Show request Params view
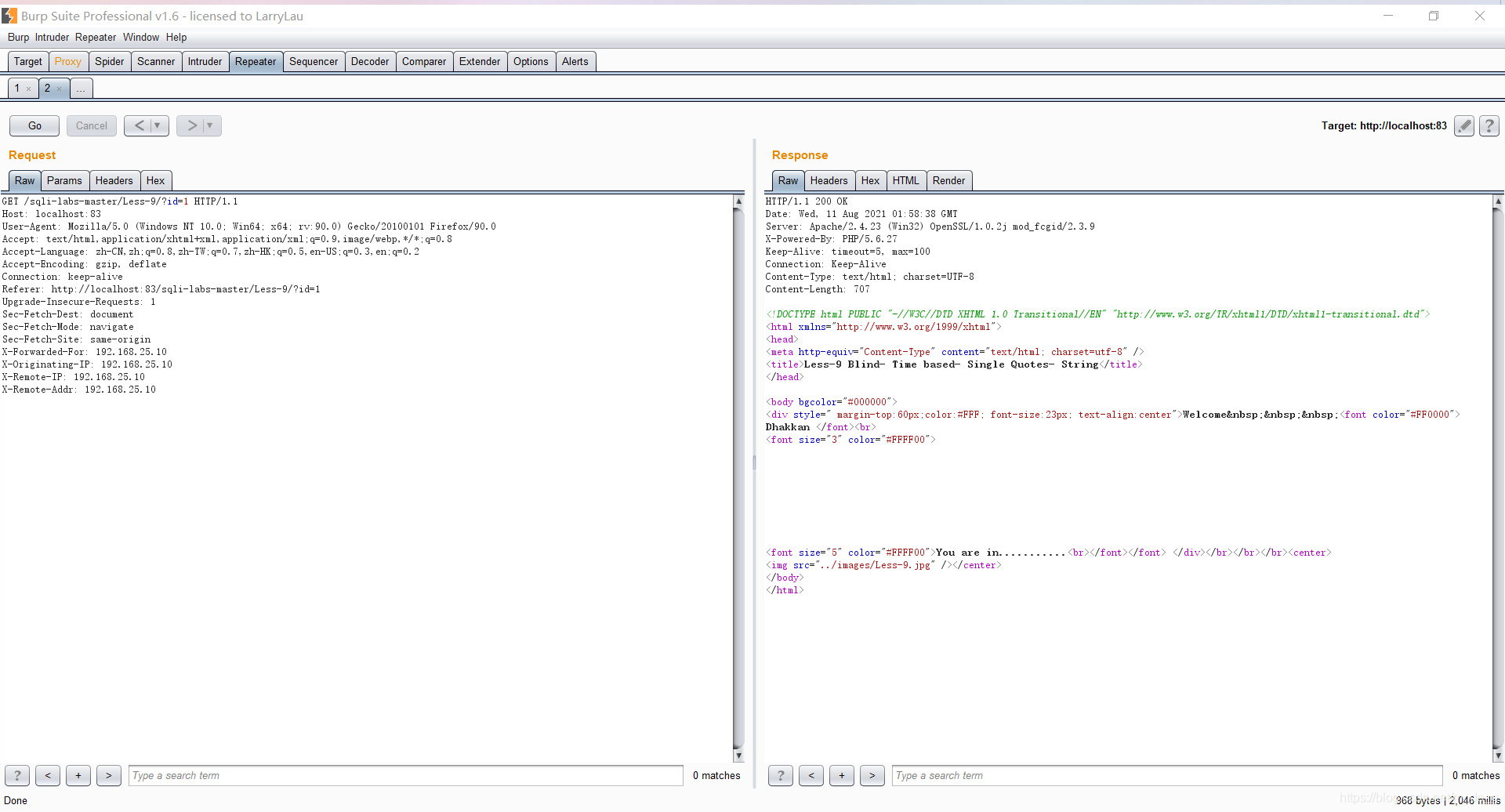The width and height of the screenshot is (1505, 812). point(64,181)
